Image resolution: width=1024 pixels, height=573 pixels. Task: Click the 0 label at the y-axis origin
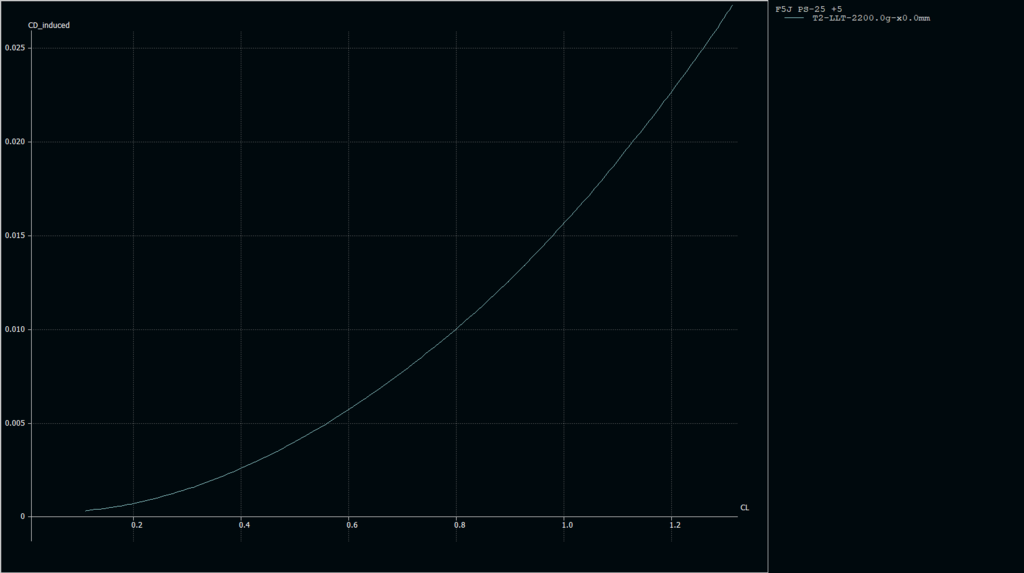pyautogui.click(x=22, y=517)
